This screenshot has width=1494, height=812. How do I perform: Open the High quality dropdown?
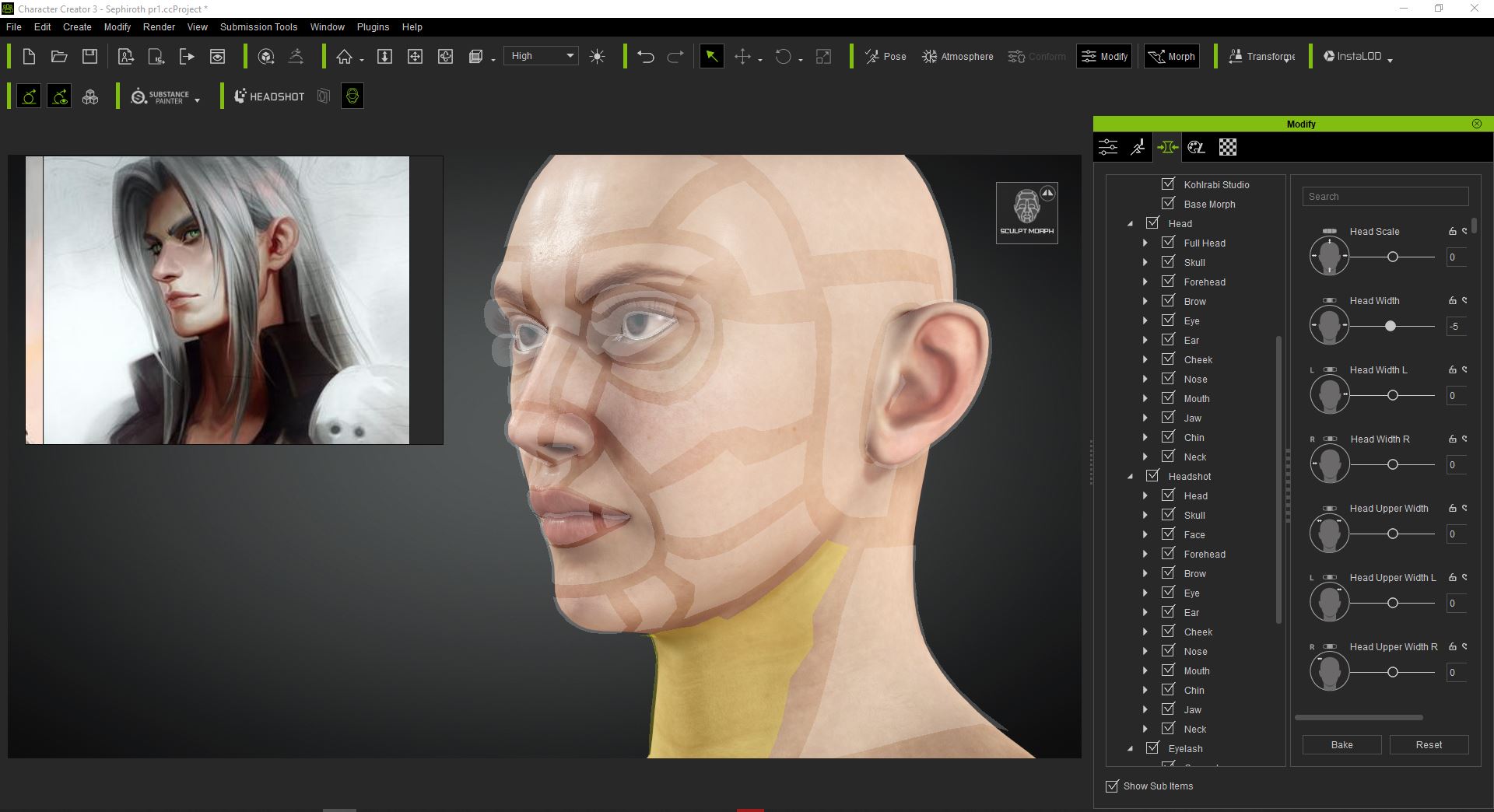click(x=542, y=56)
